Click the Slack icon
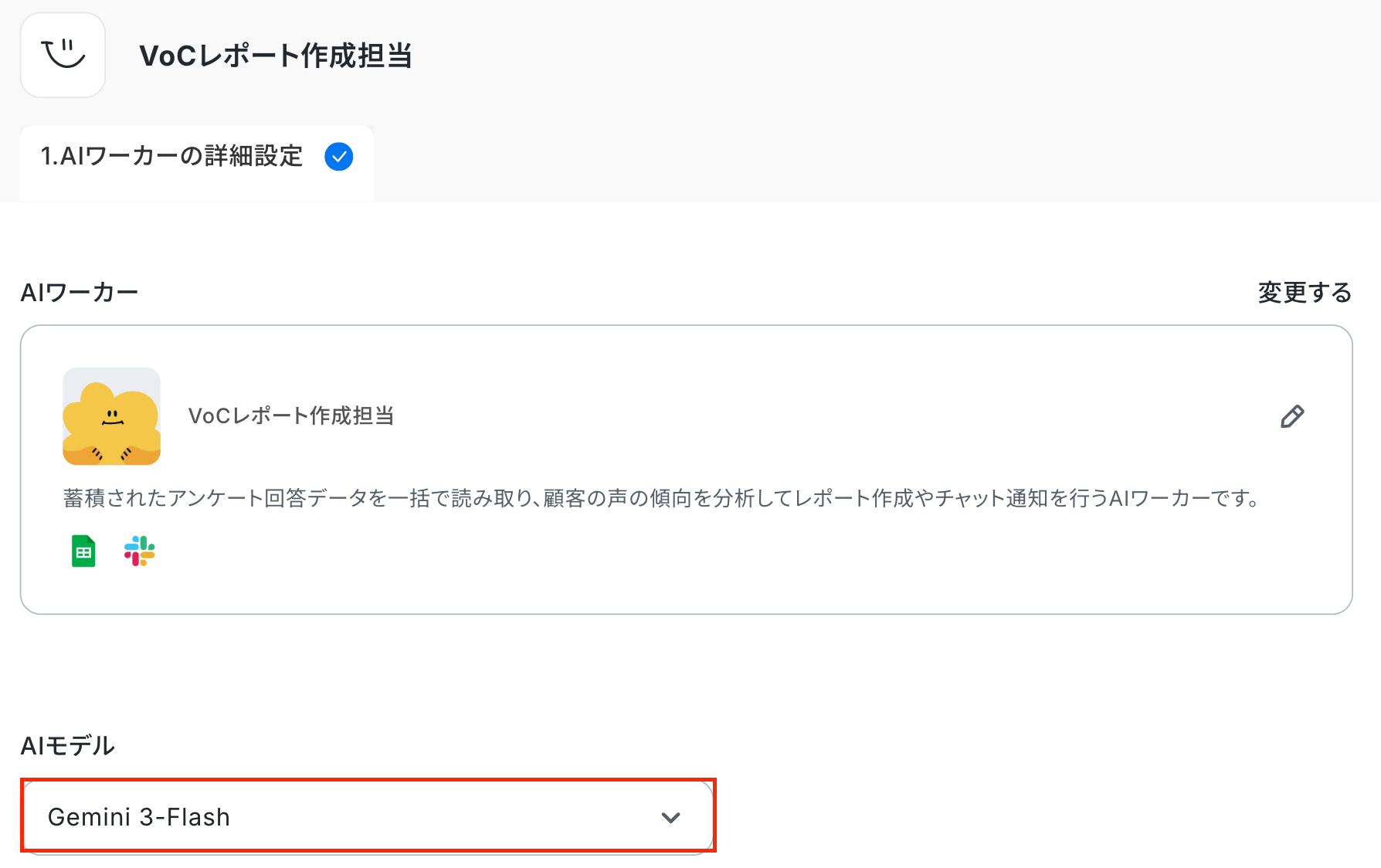This screenshot has height=868, width=1381. (140, 551)
